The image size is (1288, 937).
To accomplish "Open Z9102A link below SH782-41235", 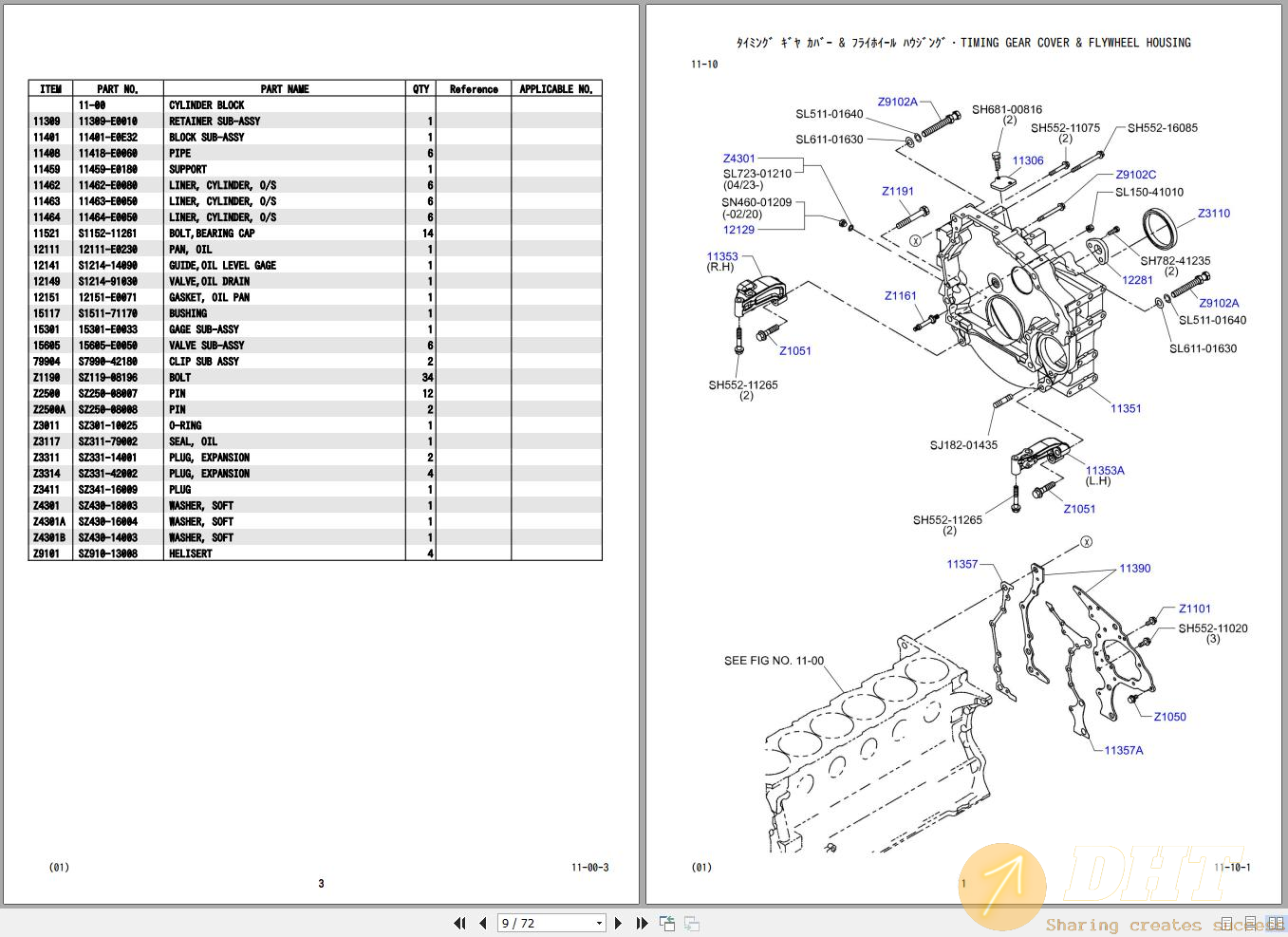I will pos(1219,303).
